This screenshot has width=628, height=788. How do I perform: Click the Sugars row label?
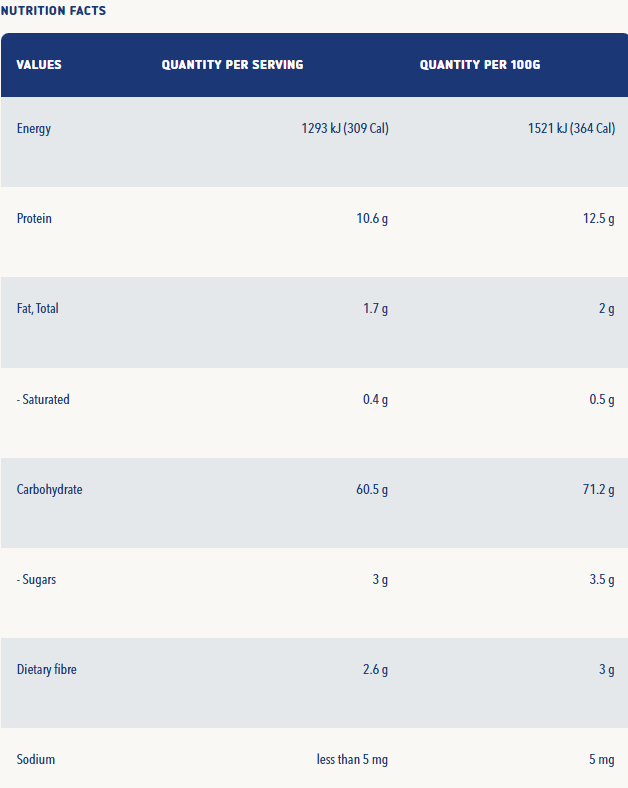pyautogui.click(x=36, y=580)
